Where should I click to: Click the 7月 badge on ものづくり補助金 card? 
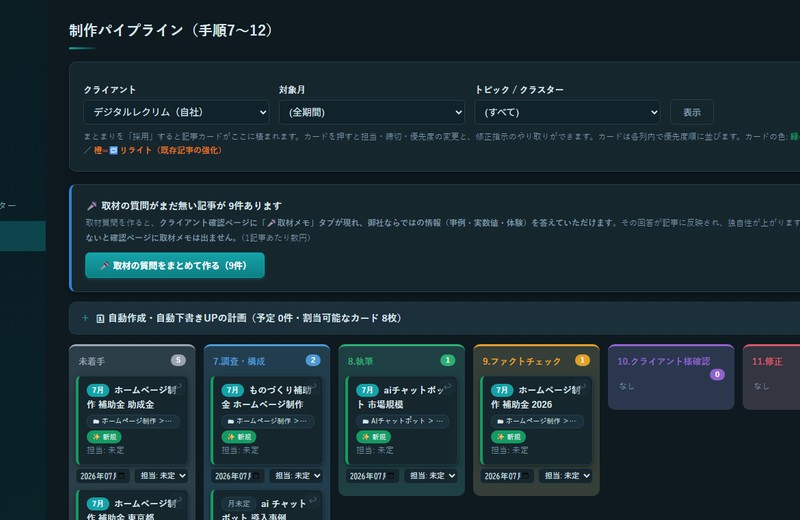click(232, 390)
